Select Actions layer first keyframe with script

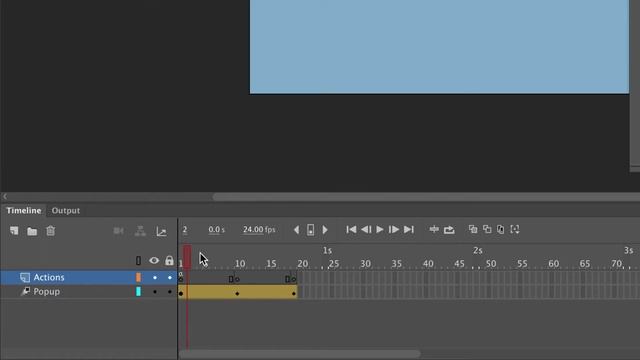(181, 278)
